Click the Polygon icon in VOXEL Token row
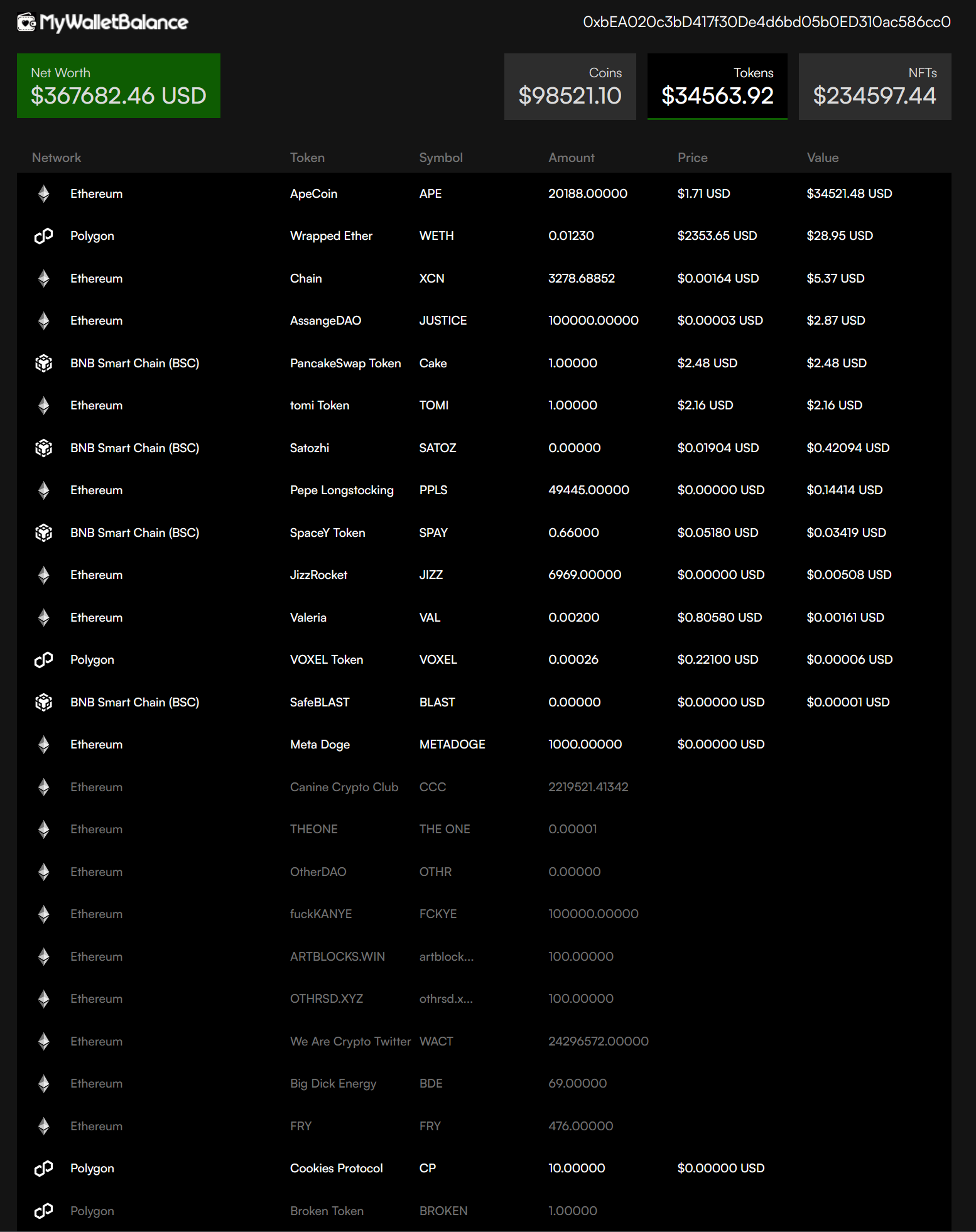 pyautogui.click(x=44, y=660)
